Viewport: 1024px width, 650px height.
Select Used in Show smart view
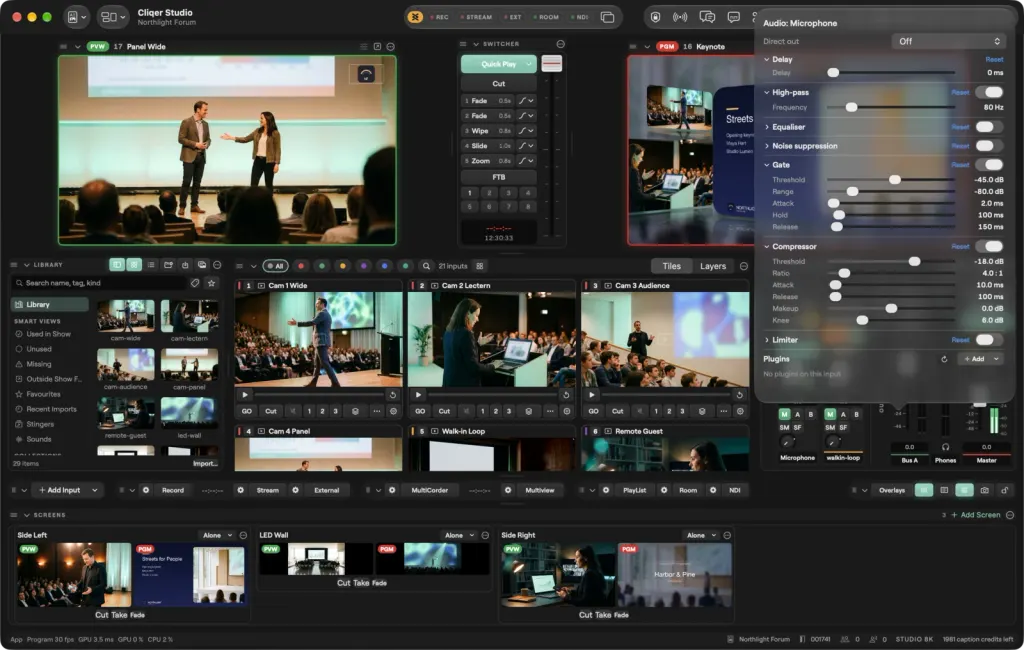pos(48,334)
